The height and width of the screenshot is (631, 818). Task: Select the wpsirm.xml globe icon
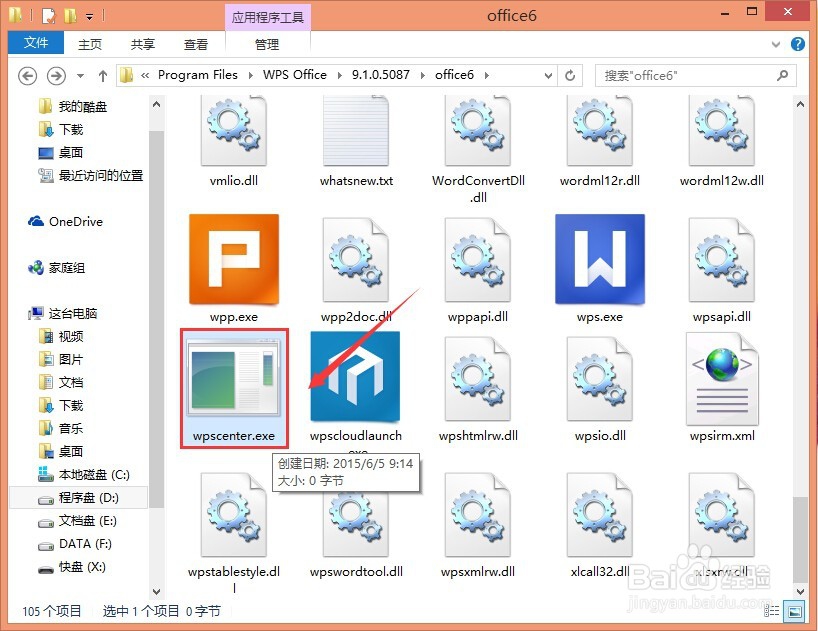pos(722,379)
